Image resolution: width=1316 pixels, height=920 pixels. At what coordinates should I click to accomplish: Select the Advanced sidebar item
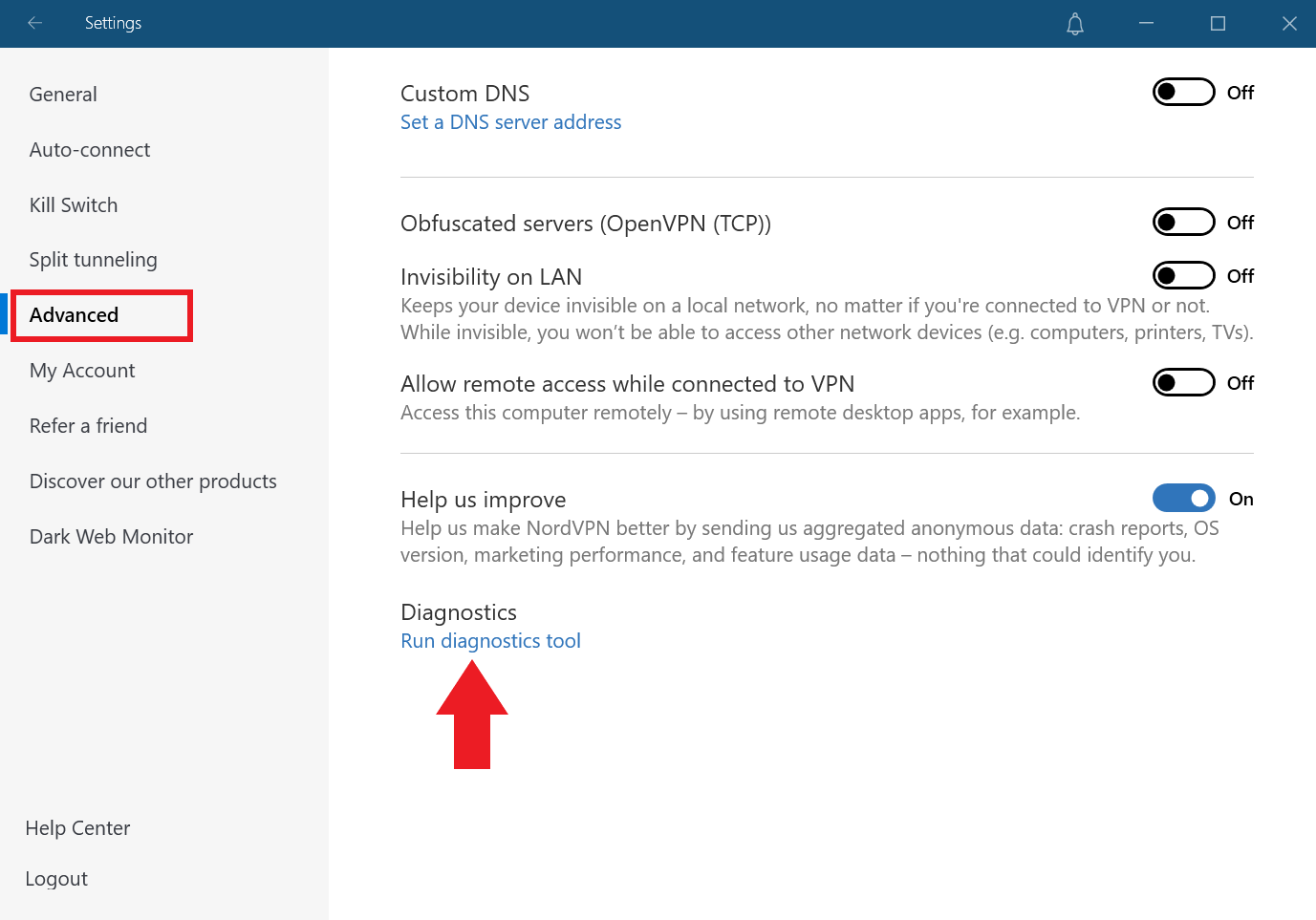[x=75, y=315]
